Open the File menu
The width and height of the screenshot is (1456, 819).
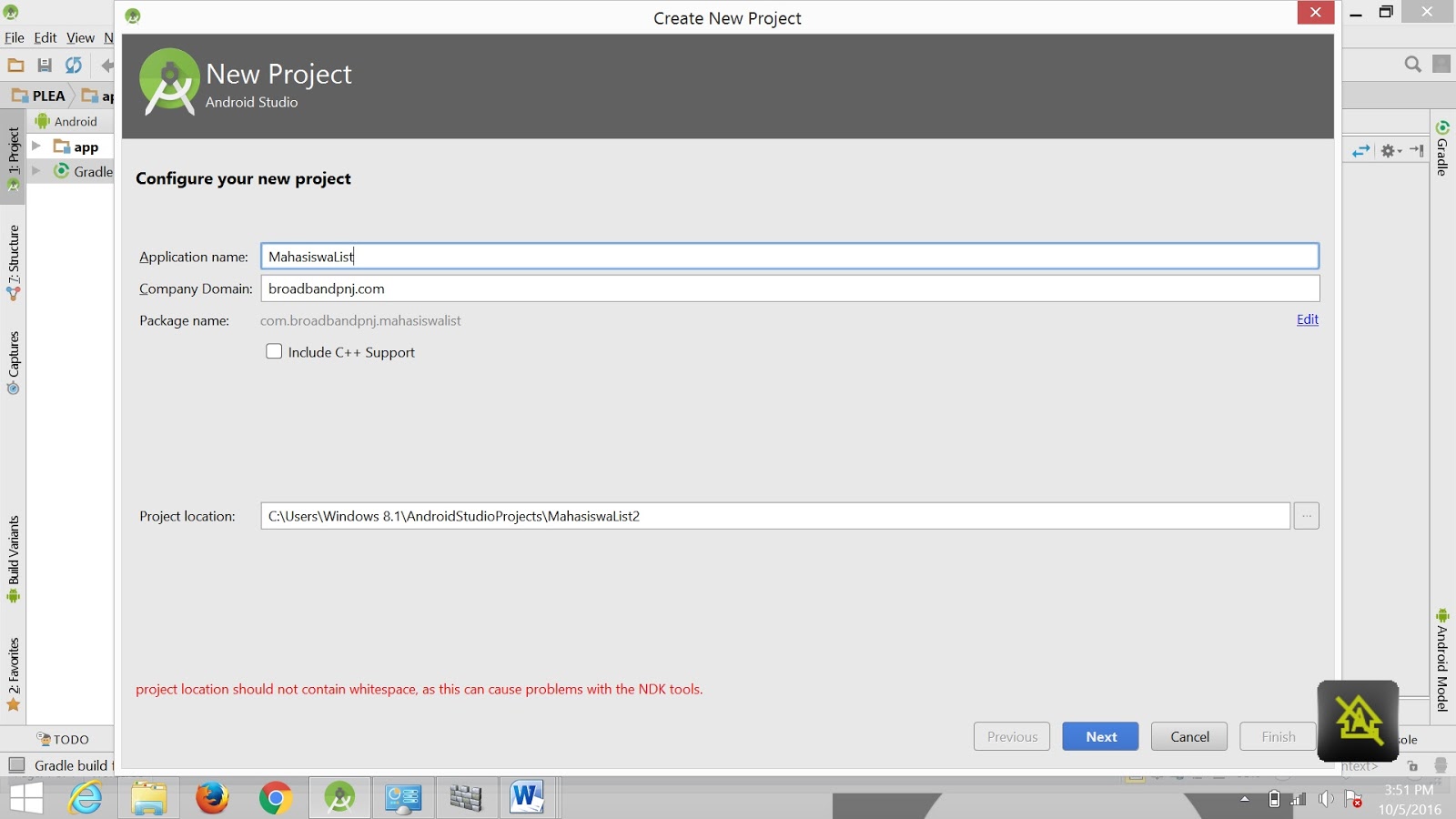click(x=14, y=37)
